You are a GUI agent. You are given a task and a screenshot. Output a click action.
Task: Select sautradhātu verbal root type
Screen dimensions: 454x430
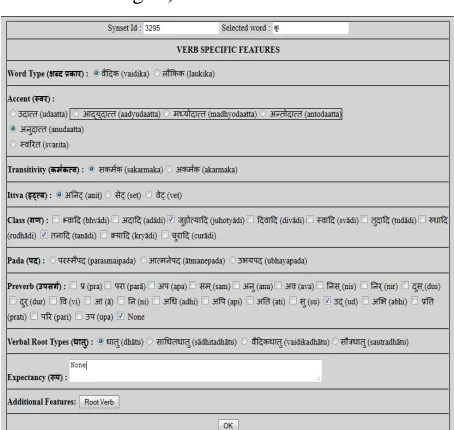(x=335, y=341)
